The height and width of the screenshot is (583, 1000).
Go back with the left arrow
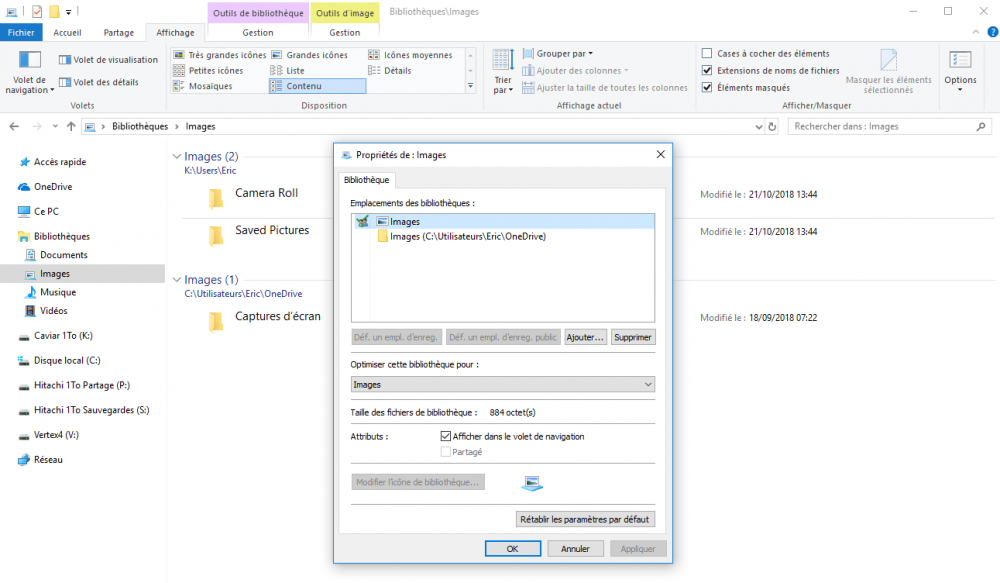pyautogui.click(x=14, y=126)
